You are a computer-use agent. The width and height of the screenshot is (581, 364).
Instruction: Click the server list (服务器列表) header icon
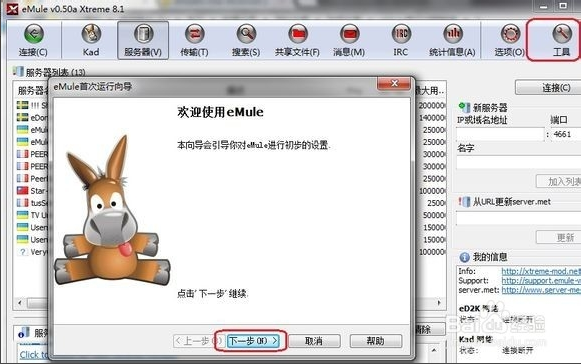(18, 71)
